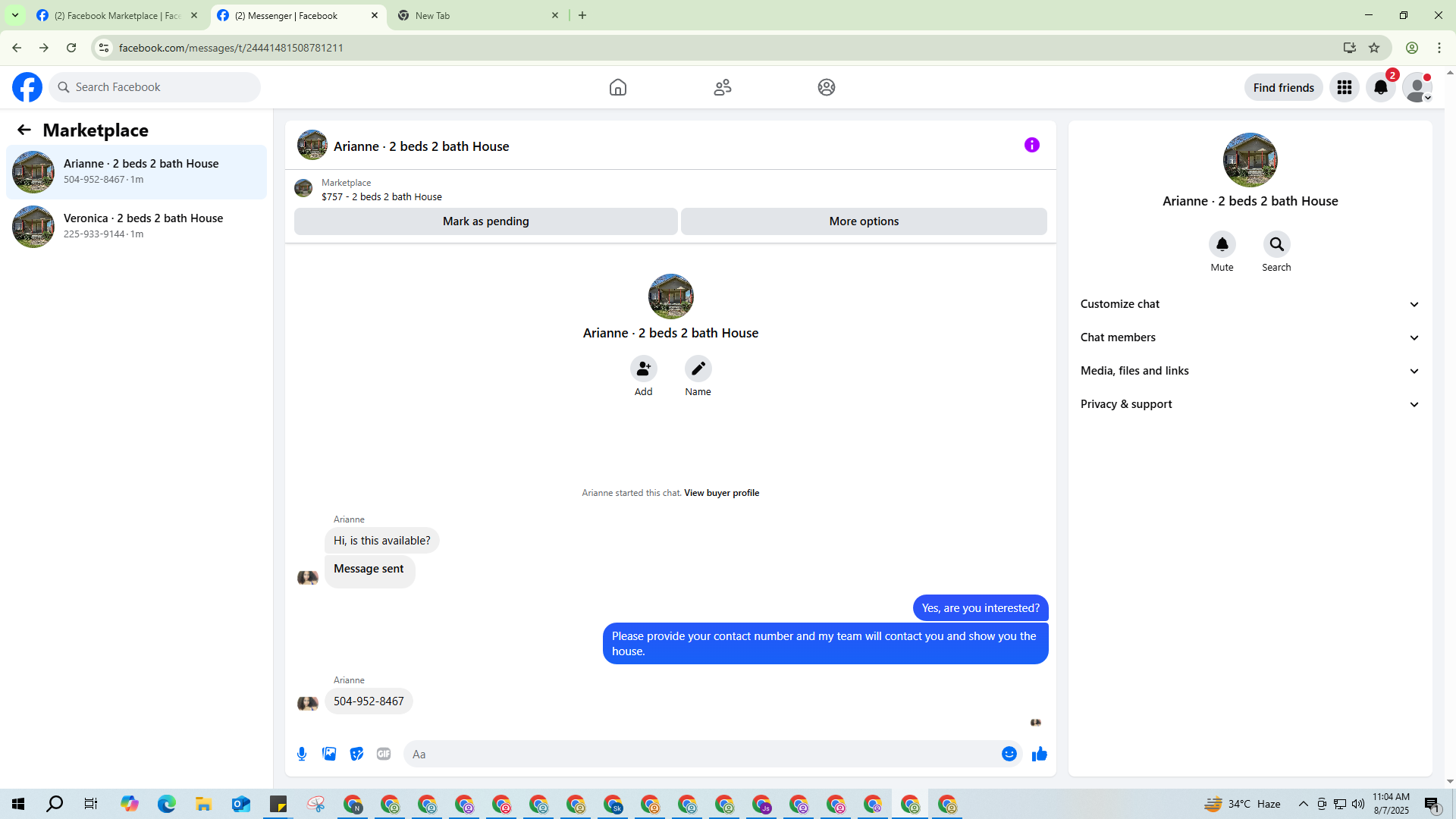Click Find friends button
This screenshot has width=1456, height=819.
coord(1284,87)
